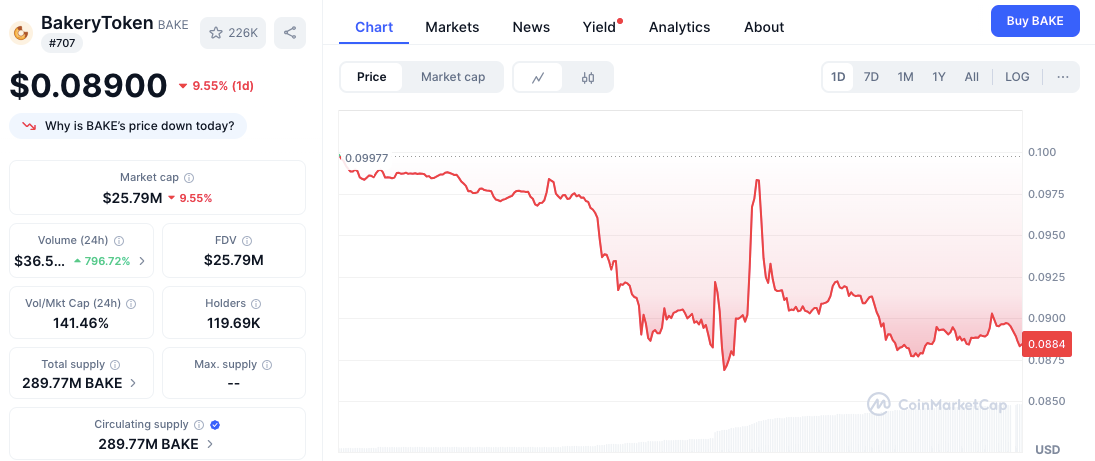Select the 7D time range
The height and width of the screenshot is (461, 1095).
click(871, 77)
